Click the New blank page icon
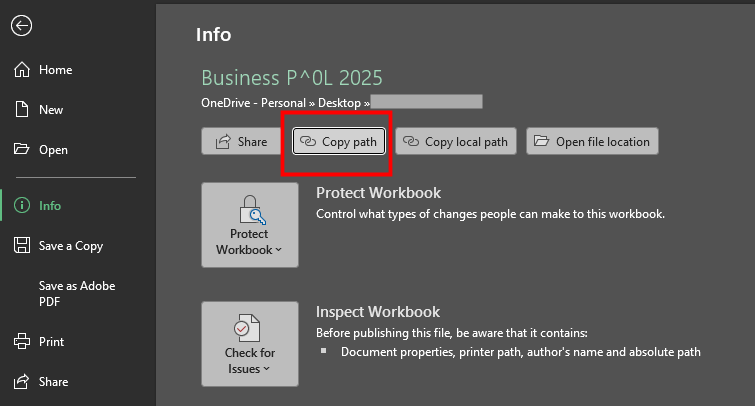Screen dimensions: 755x406 [21, 110]
